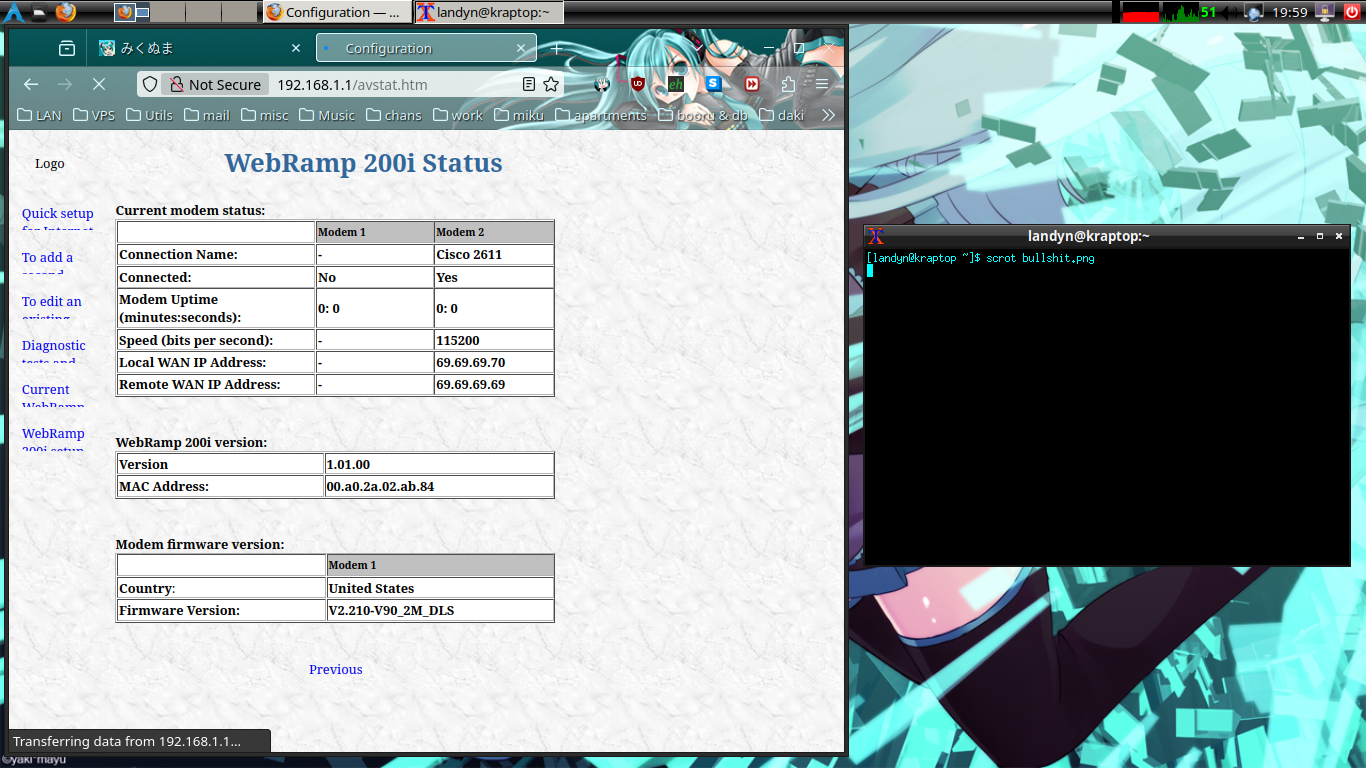Image resolution: width=1366 pixels, height=768 pixels.
Task: Open Firefox View from tab bar
Action: tap(67, 48)
